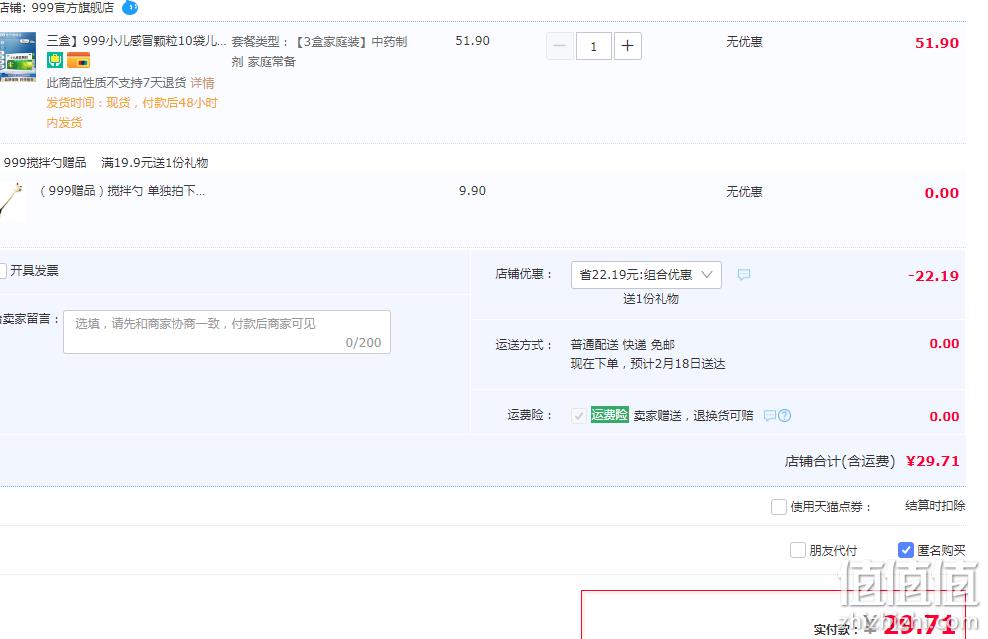
Task: Expand the 省22.19元:组合优惠 dropdown
Action: pyautogui.click(x=646, y=275)
